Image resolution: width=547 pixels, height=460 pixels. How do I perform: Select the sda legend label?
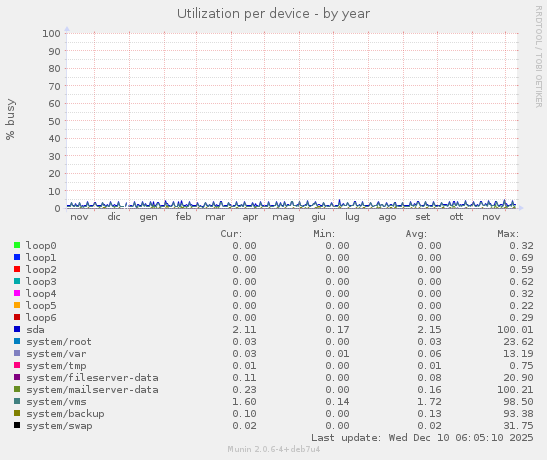(35, 330)
